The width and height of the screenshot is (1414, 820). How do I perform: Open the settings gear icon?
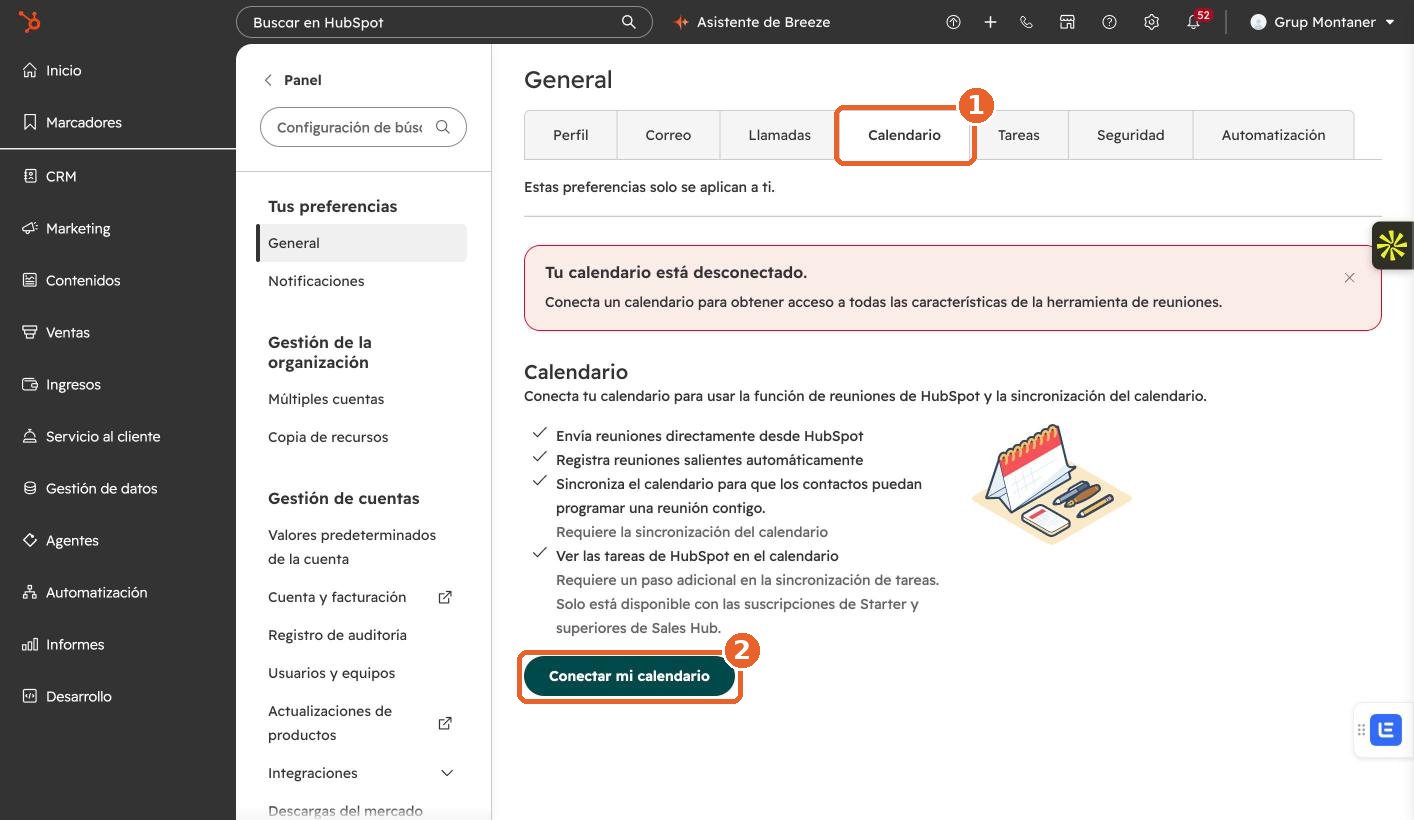1151,22
